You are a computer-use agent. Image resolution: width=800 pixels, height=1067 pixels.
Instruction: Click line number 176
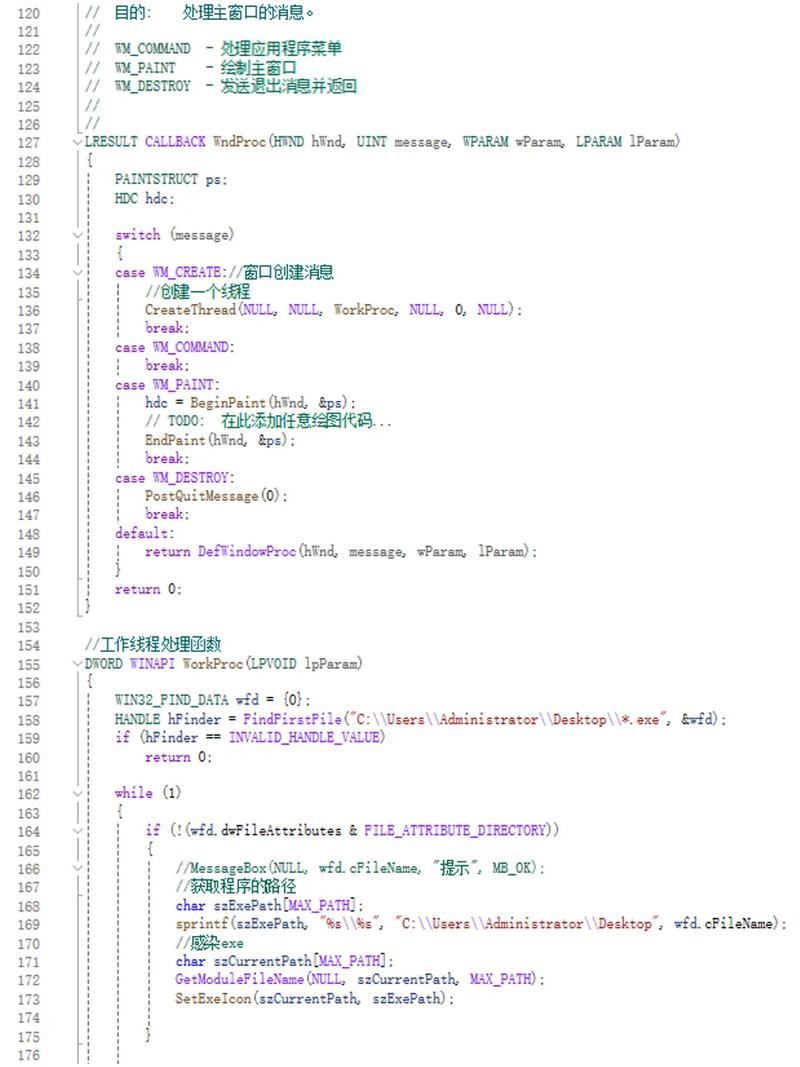tap(29, 1055)
